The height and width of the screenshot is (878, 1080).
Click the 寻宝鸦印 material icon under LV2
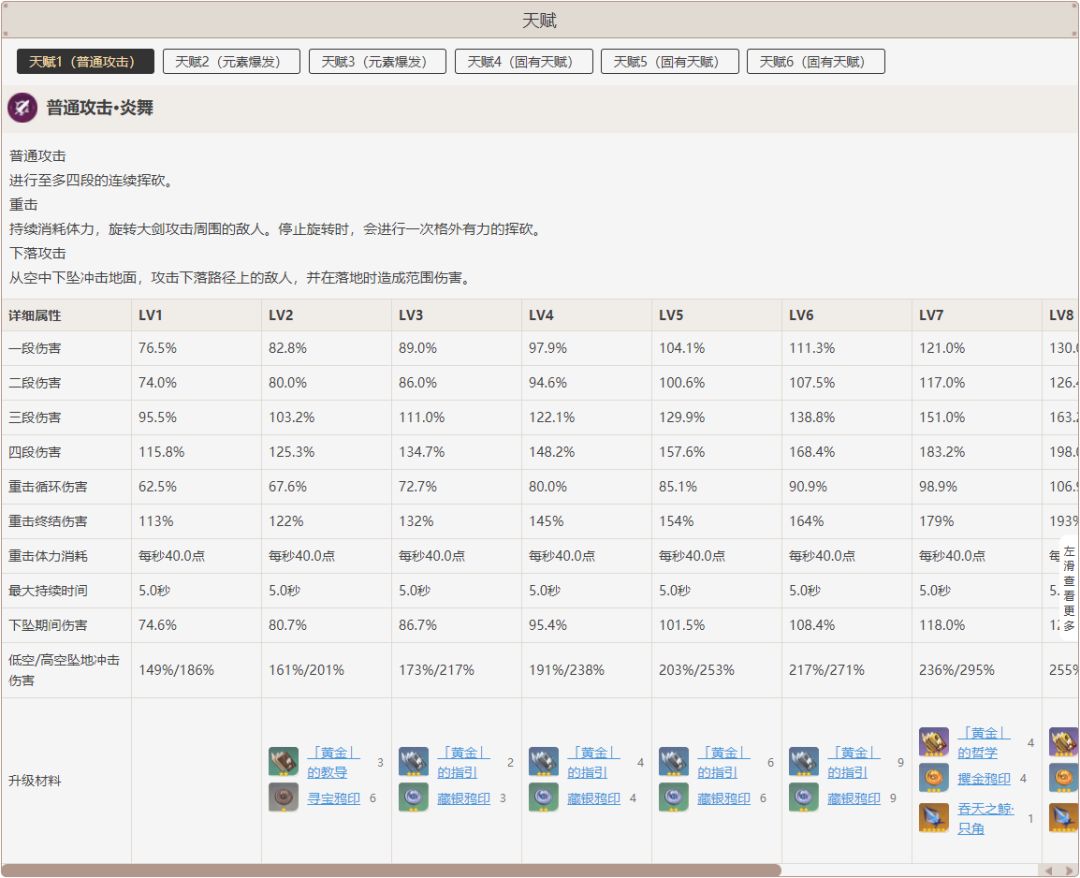point(283,797)
